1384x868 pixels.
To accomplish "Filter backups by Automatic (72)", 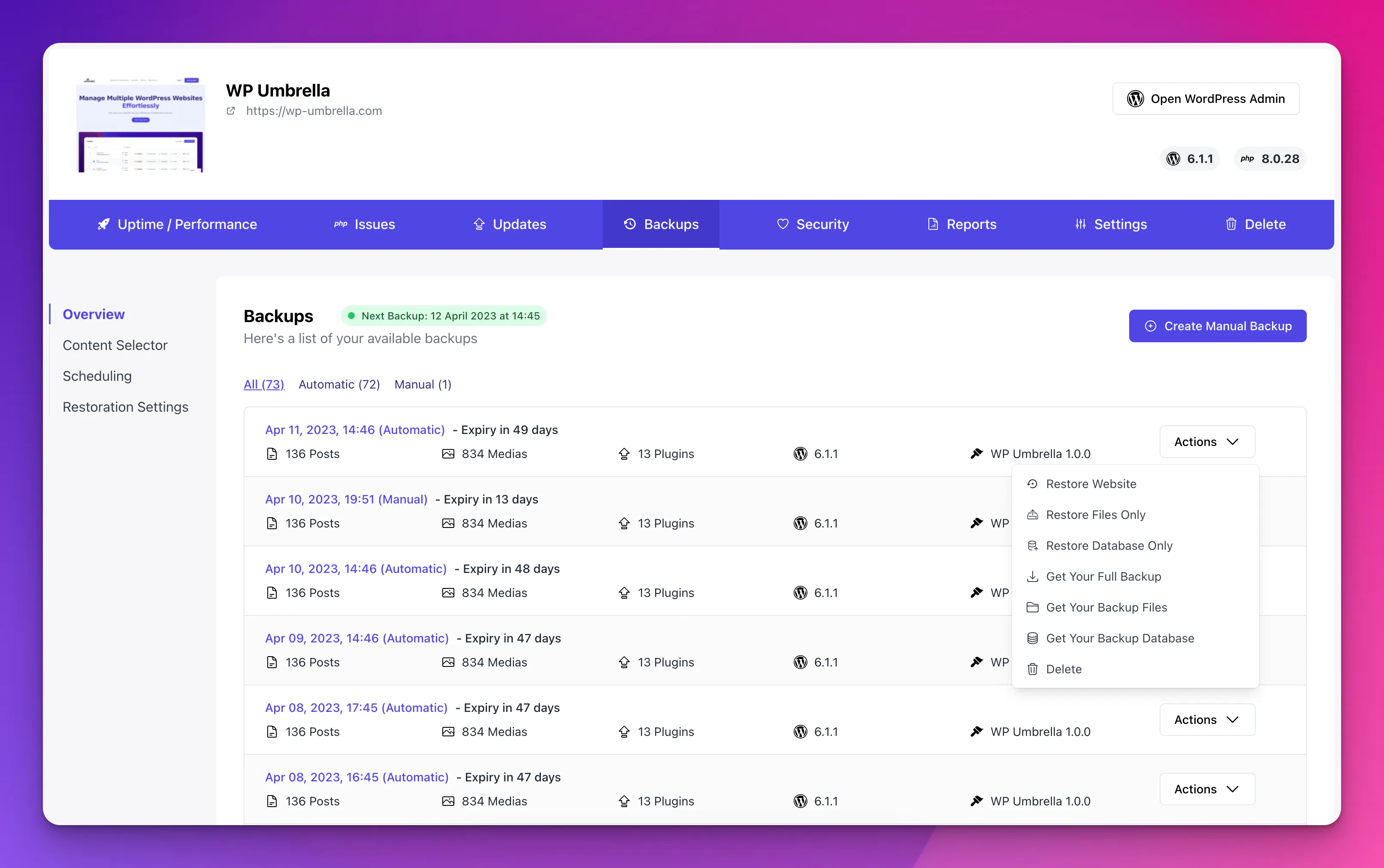I will tap(339, 385).
